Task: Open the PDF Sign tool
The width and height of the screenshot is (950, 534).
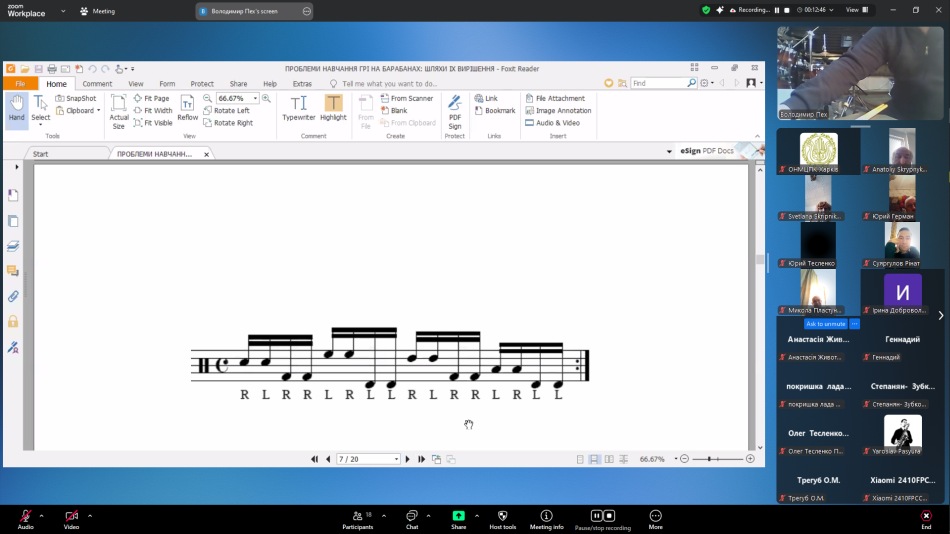Action: 454,108
